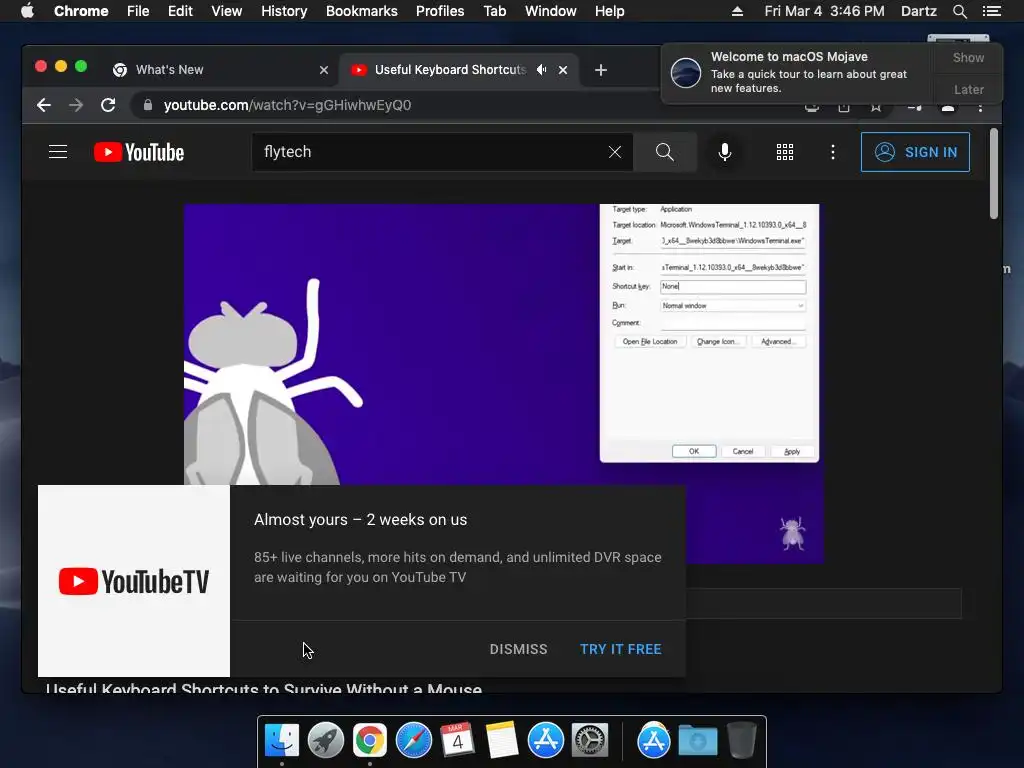Click the YouTube logo

[x=139, y=152]
